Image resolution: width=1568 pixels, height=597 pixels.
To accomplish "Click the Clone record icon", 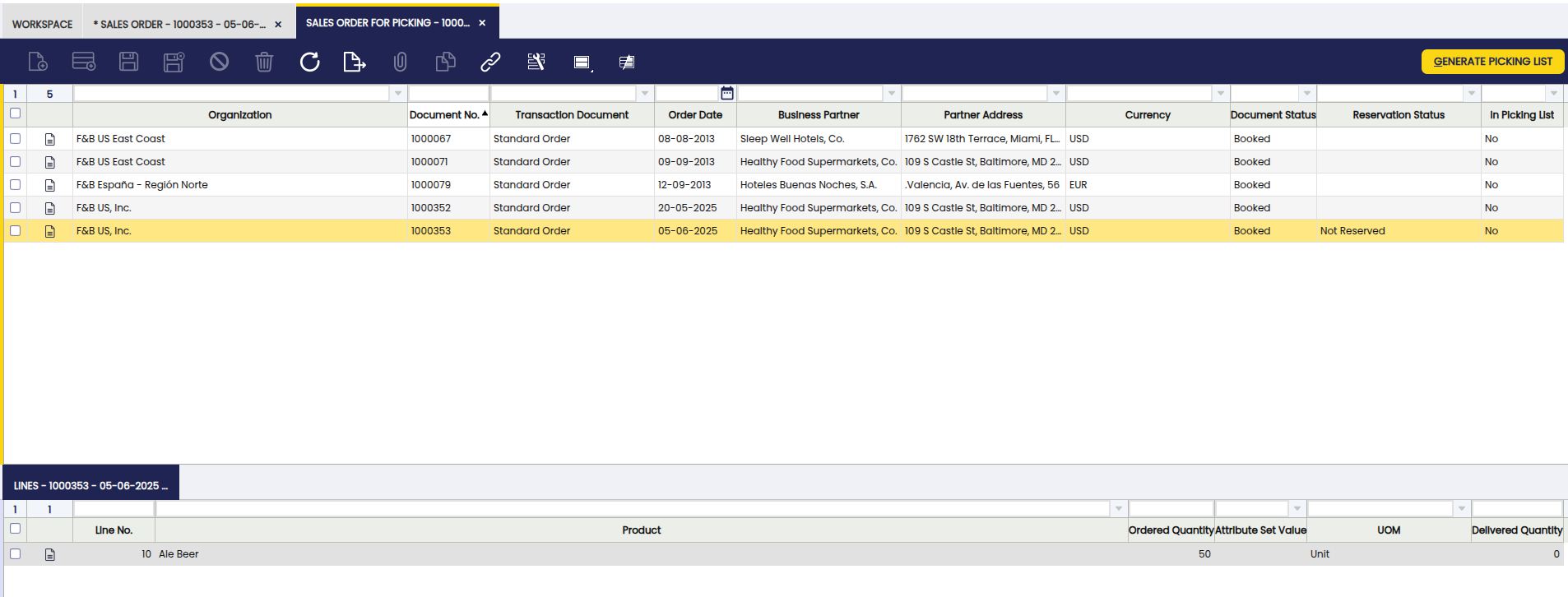I will (445, 62).
